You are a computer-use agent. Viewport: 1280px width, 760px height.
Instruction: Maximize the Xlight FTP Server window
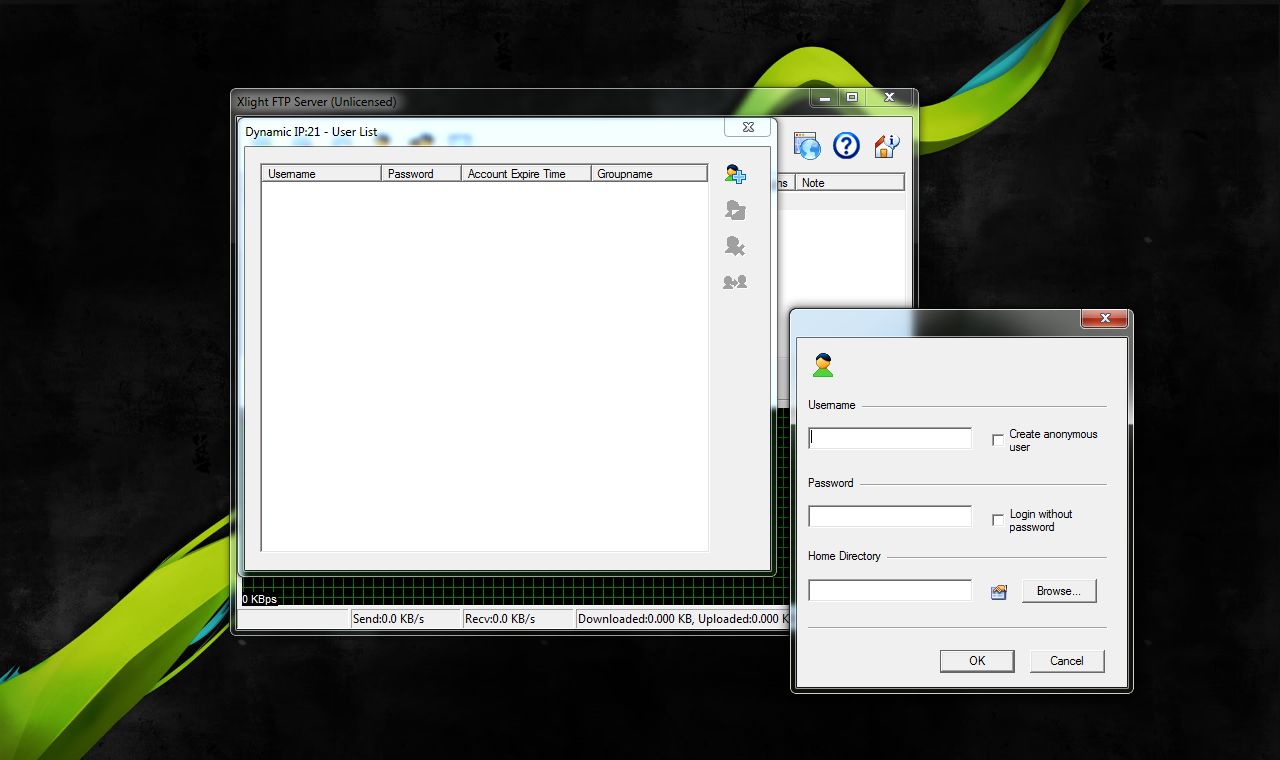click(852, 98)
